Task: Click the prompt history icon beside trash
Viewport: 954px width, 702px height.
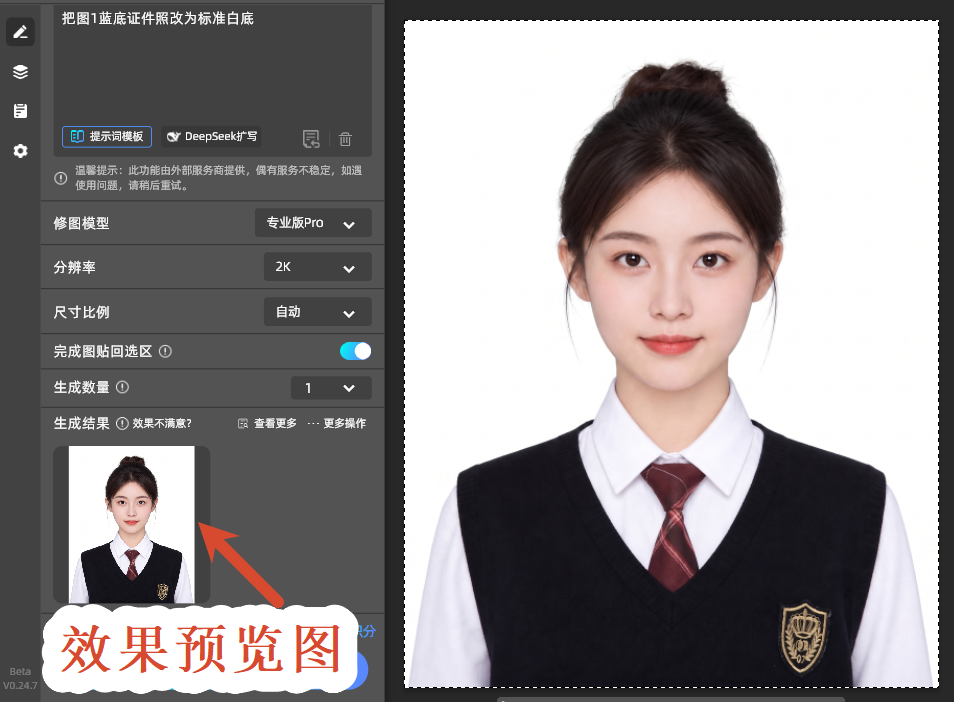Action: (311, 139)
